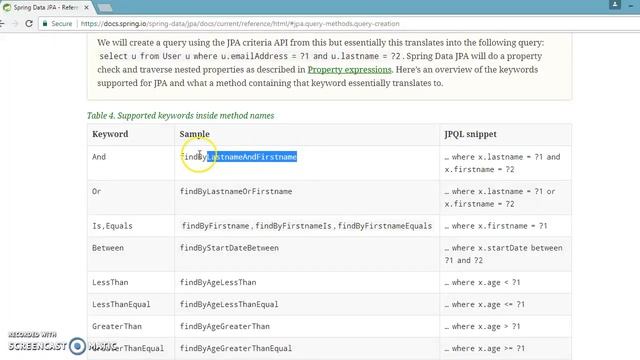The width and height of the screenshot is (640, 360).
Task: Click the 'where x.startDate between' snippet
Action: (504, 248)
